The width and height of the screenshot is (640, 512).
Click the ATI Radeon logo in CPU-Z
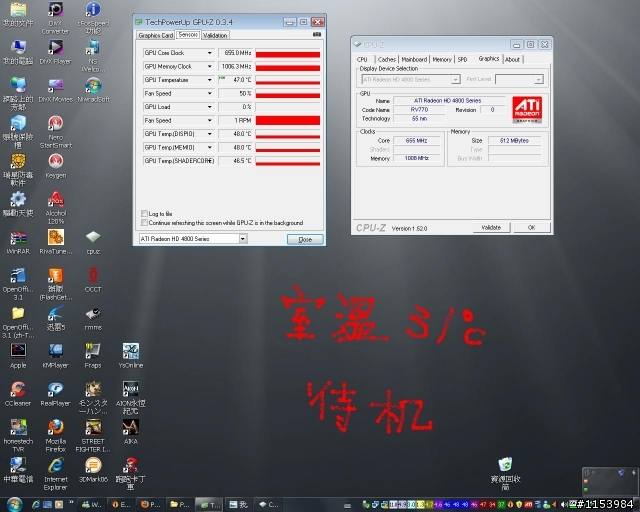tap(527, 109)
